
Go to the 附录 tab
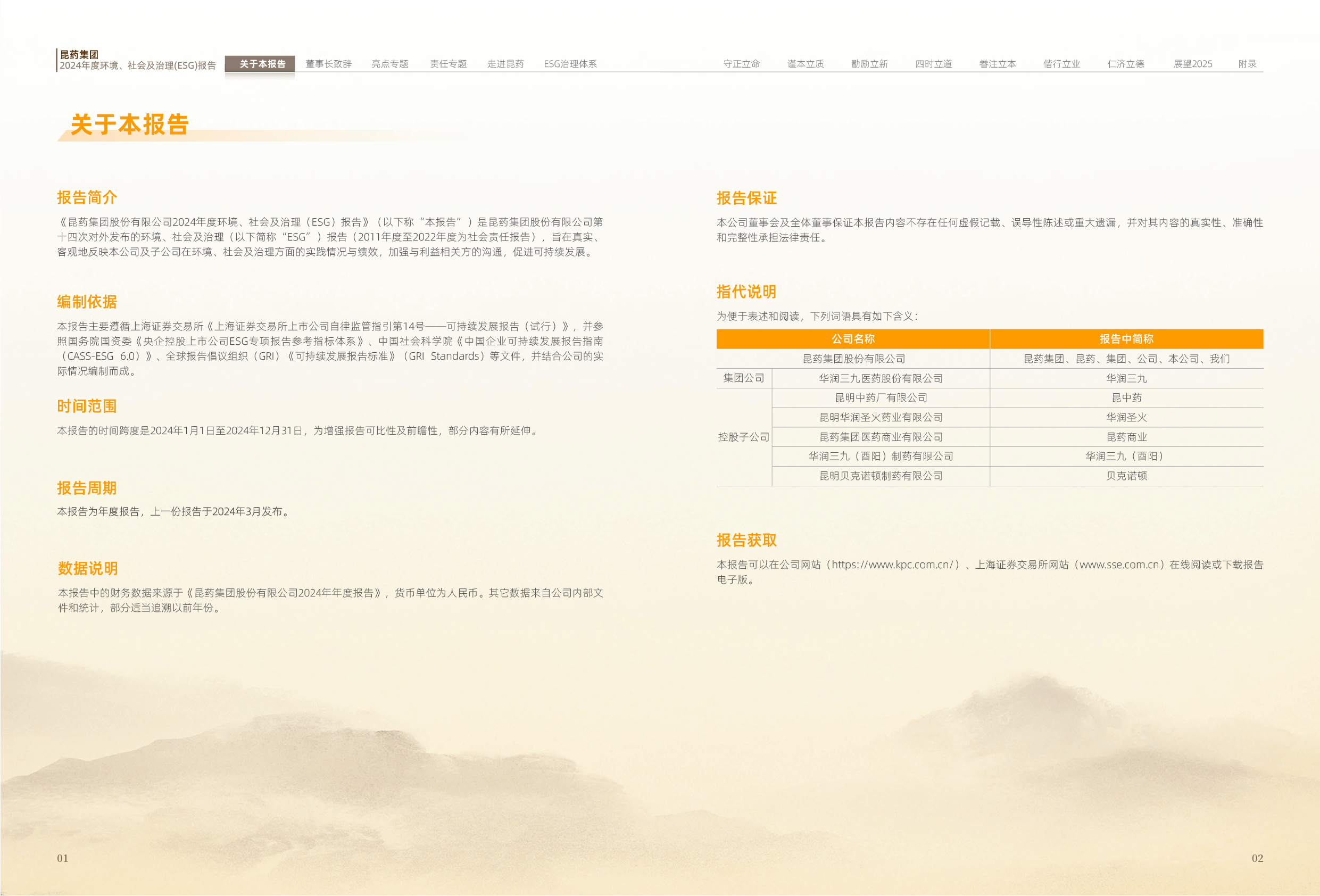(x=1247, y=64)
